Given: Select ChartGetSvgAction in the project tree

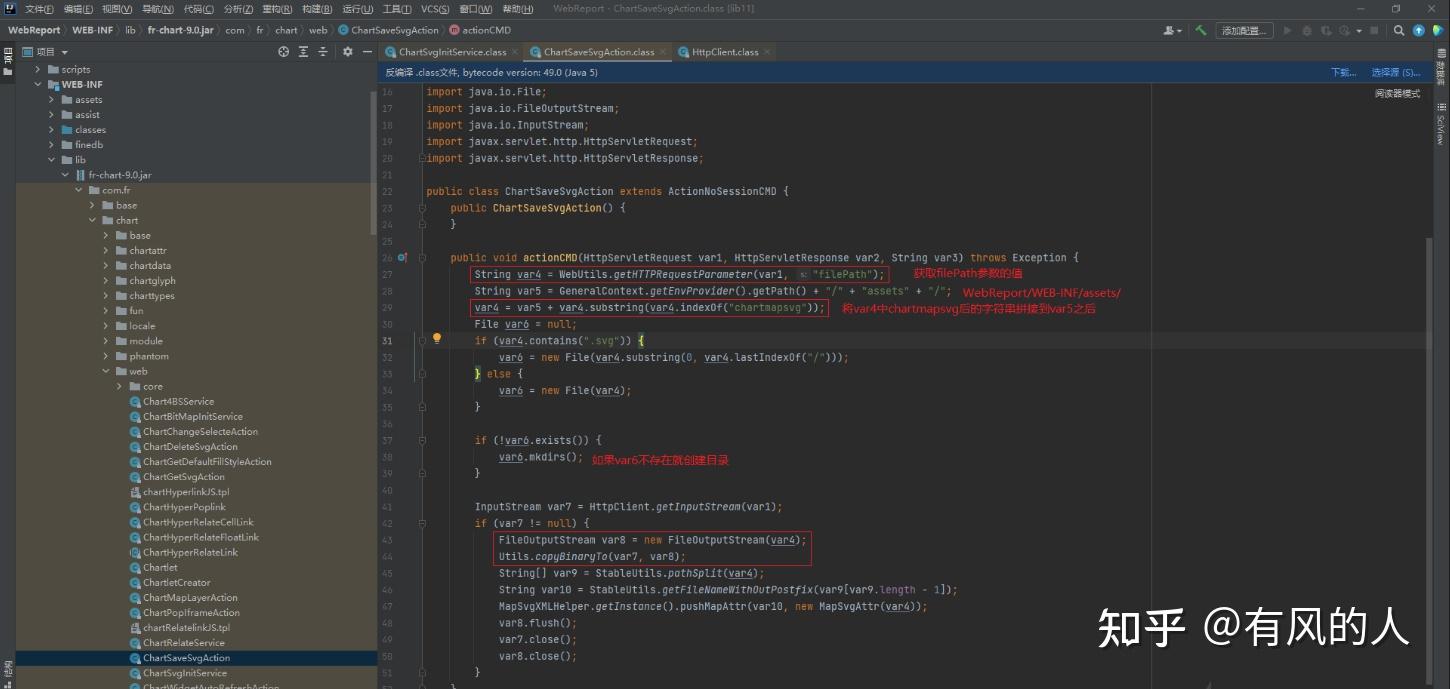Looking at the screenshot, I should pos(184,477).
